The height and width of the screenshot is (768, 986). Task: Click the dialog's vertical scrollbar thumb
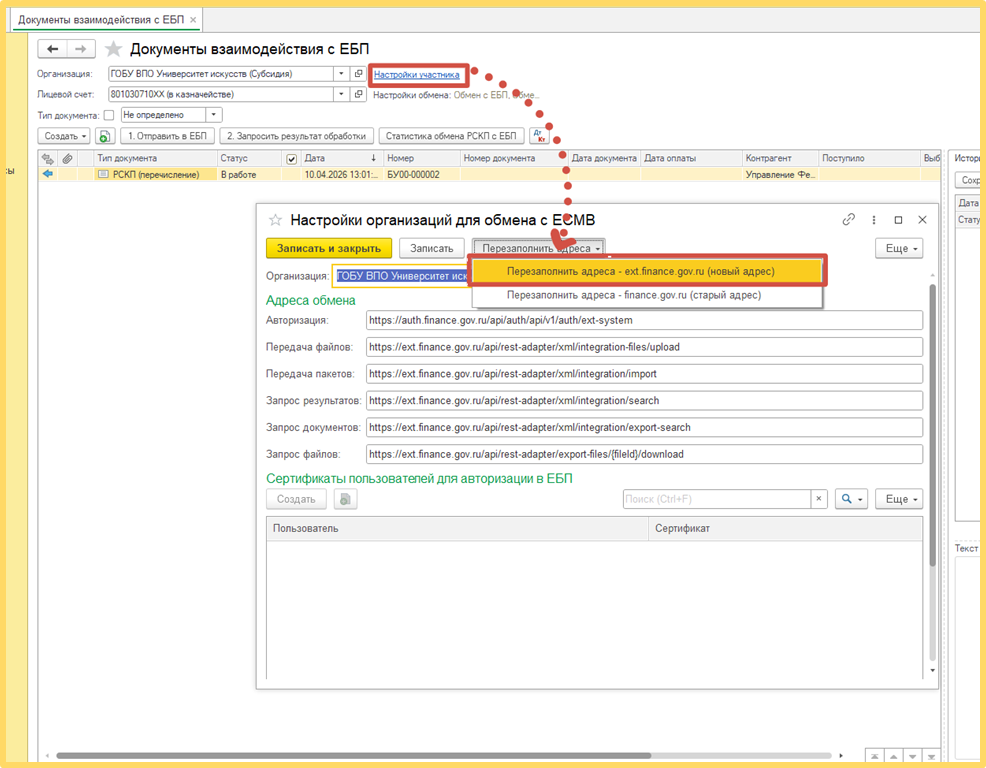pyautogui.click(x=933, y=425)
